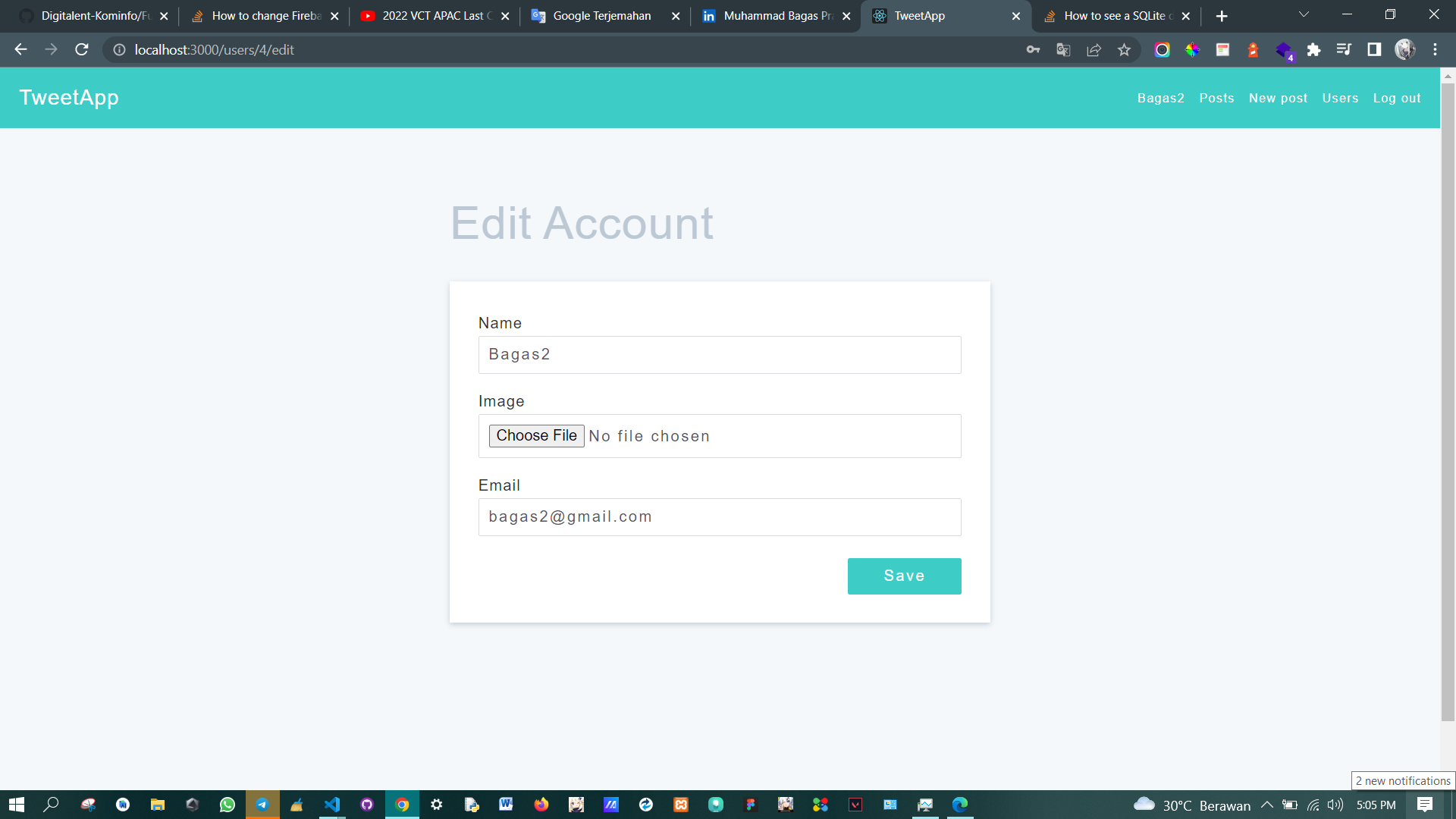Open Chrome three-dot menu
Image resolution: width=1456 pixels, height=819 pixels.
1435,50
